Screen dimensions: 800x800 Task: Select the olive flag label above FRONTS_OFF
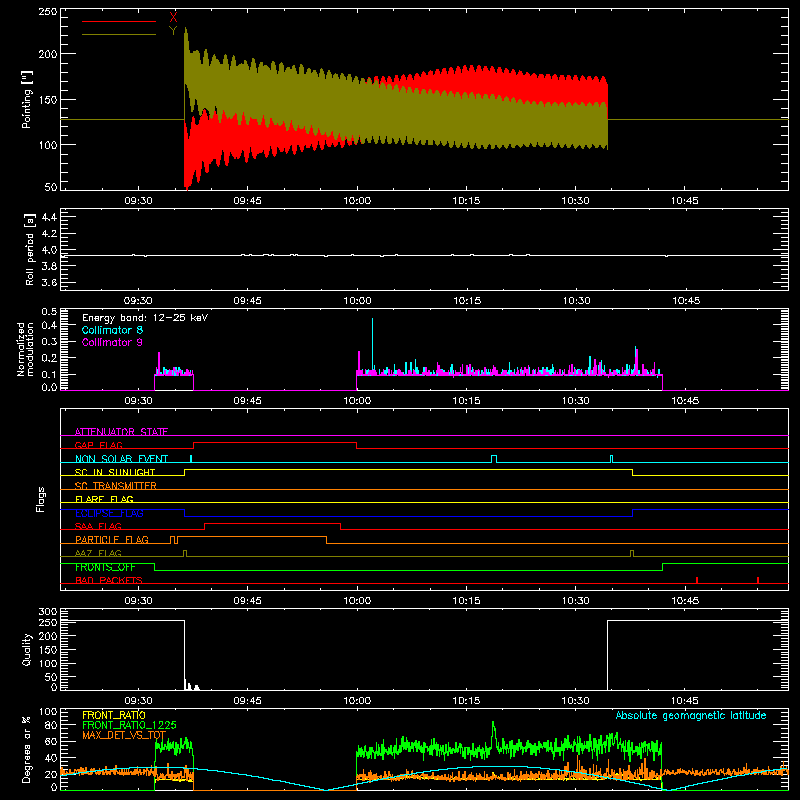click(x=98, y=553)
